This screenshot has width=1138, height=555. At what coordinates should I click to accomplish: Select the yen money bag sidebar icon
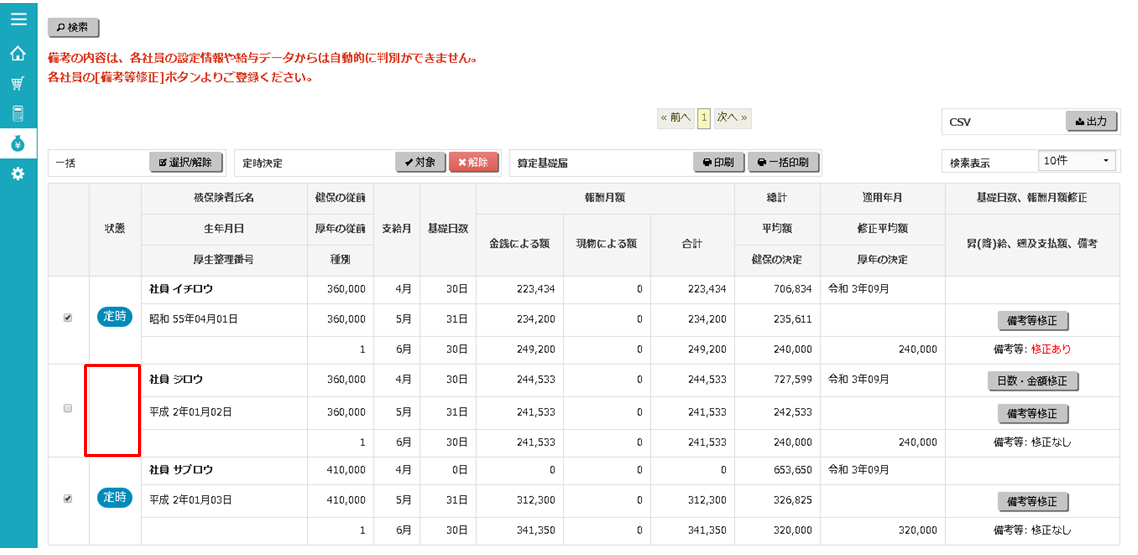coord(18,143)
